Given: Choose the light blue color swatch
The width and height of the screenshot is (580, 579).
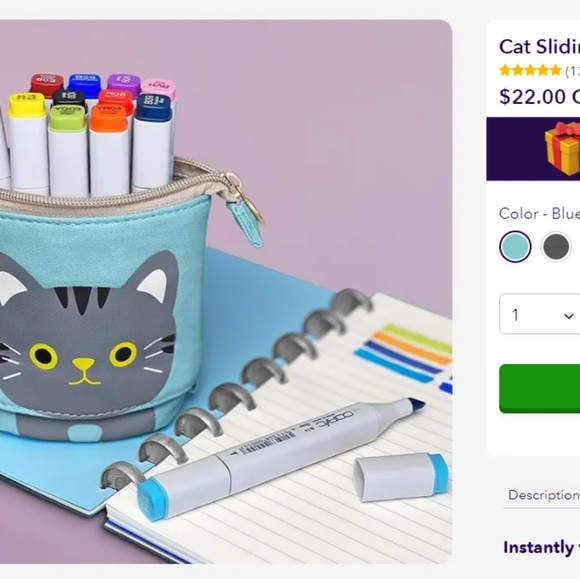Looking at the screenshot, I should click(515, 247).
